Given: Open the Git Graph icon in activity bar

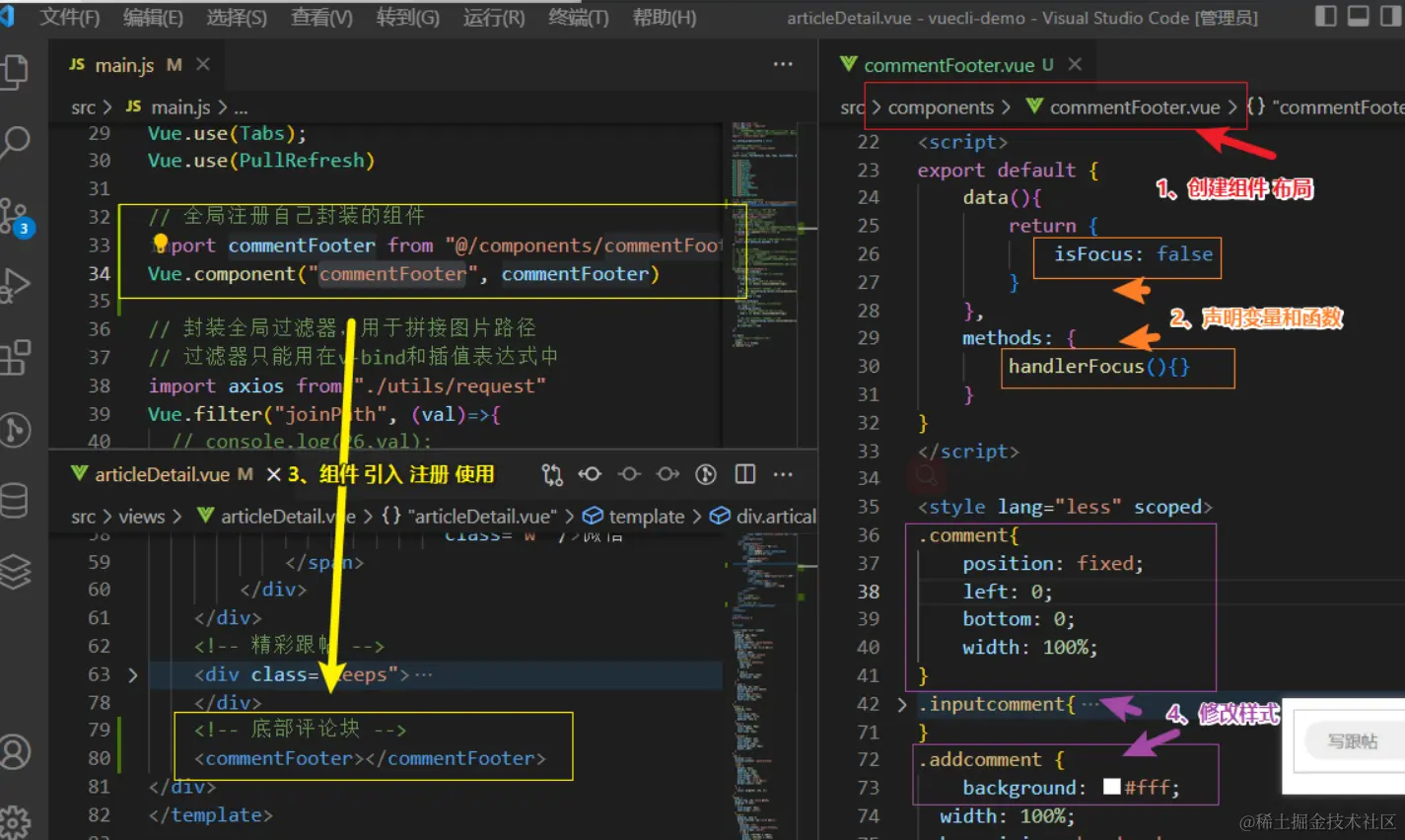Looking at the screenshot, I should (15, 430).
